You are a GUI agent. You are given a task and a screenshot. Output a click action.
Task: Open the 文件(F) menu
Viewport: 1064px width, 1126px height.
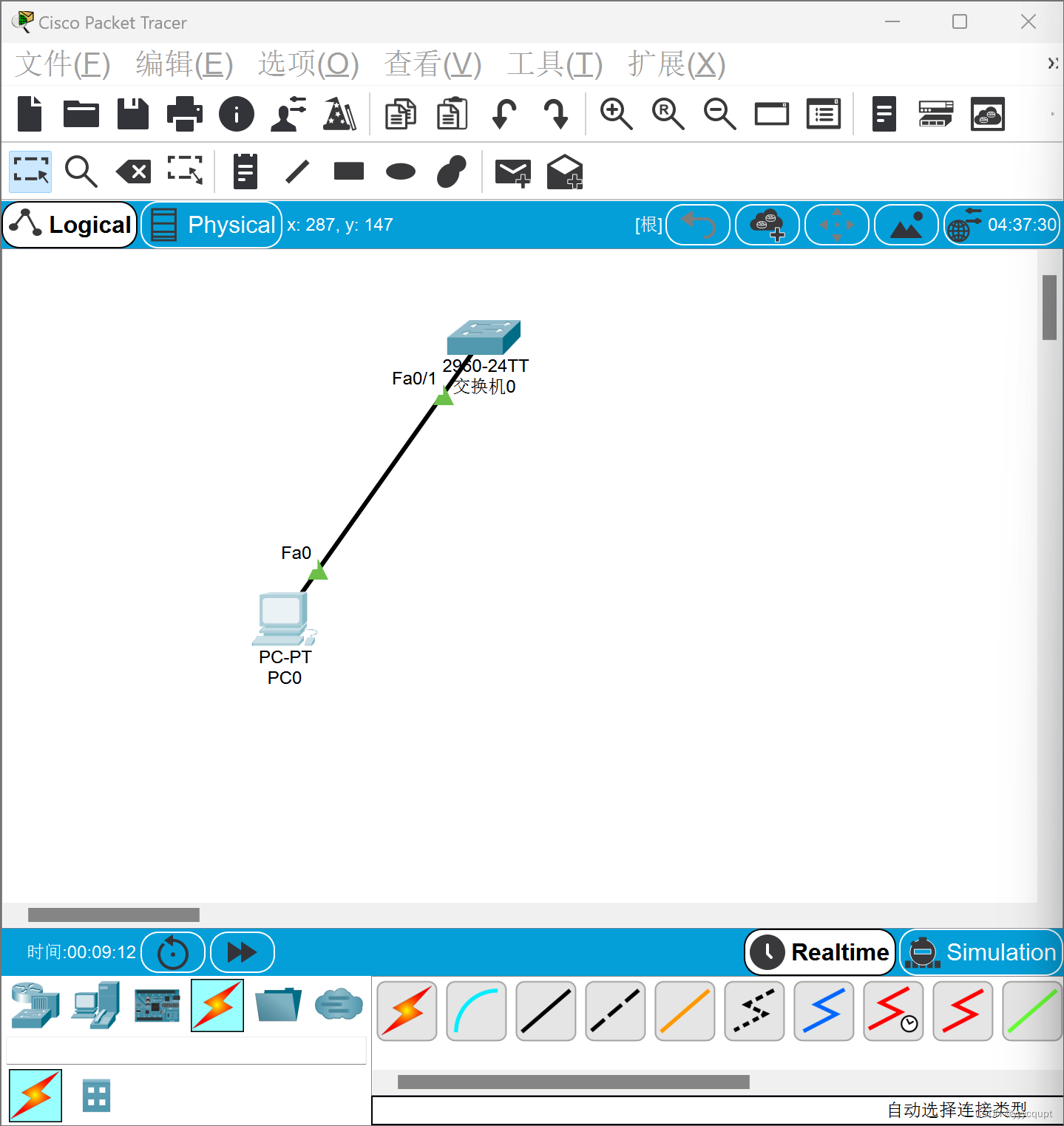62,64
